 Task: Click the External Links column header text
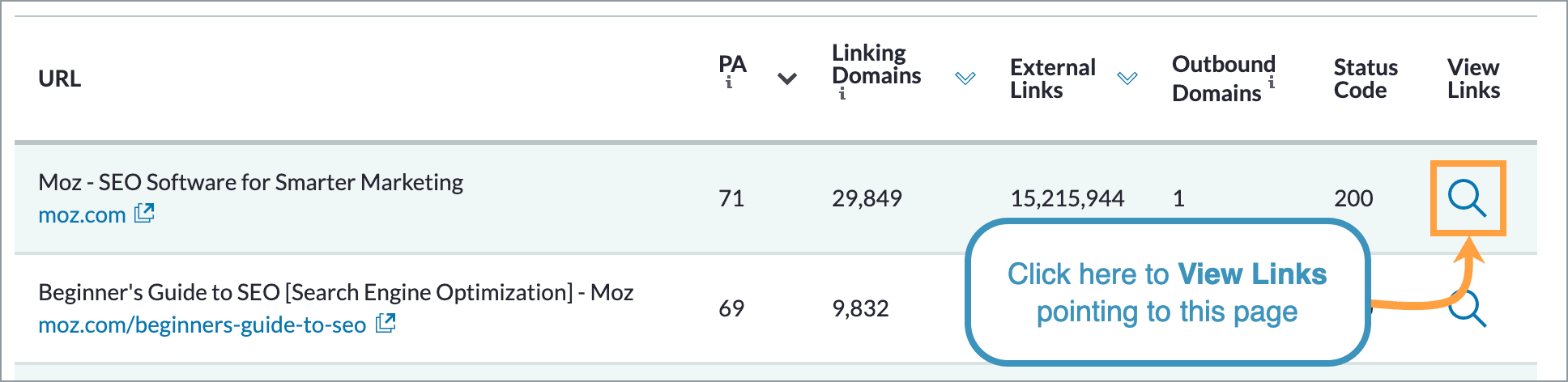pos(1052,79)
